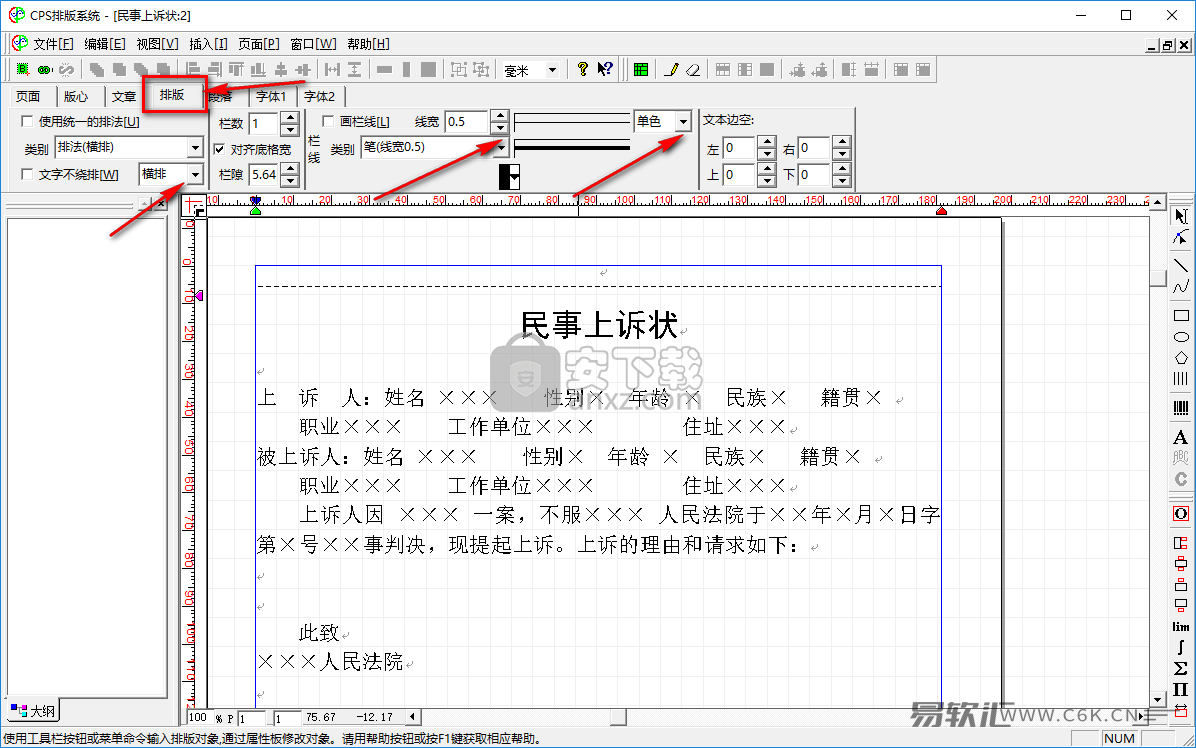Viewport: 1196px width, 748px height.
Task: Select the 大纲 outline panel tab
Action: [x=34, y=711]
